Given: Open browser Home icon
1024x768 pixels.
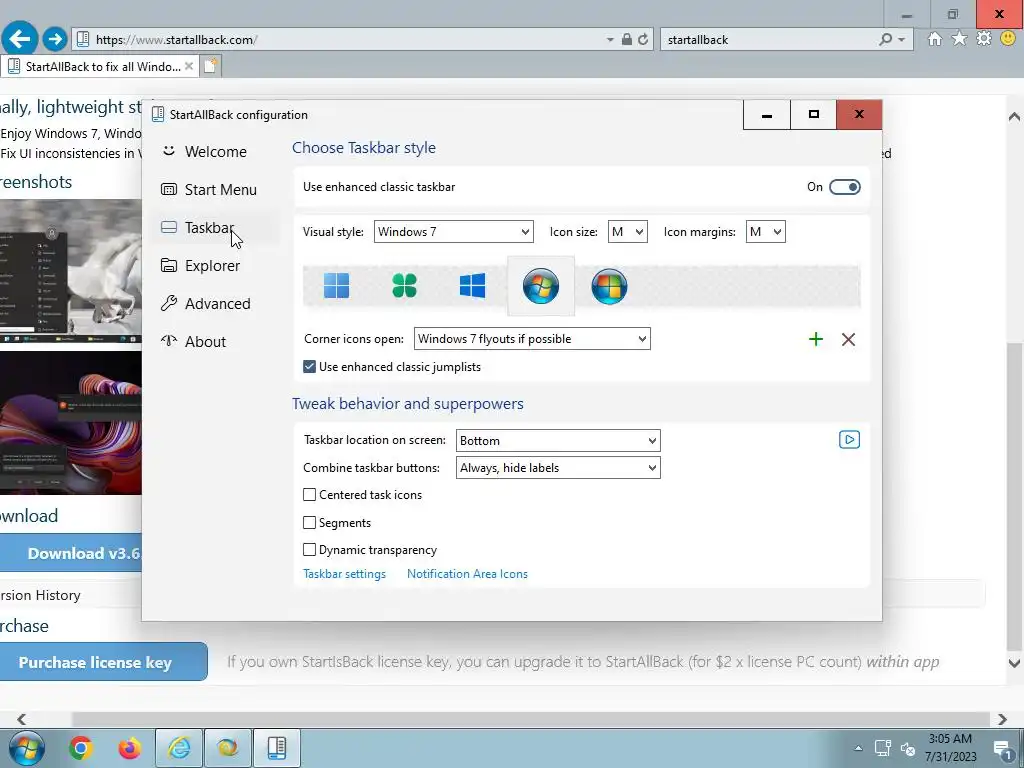Looking at the screenshot, I should tap(935, 39).
